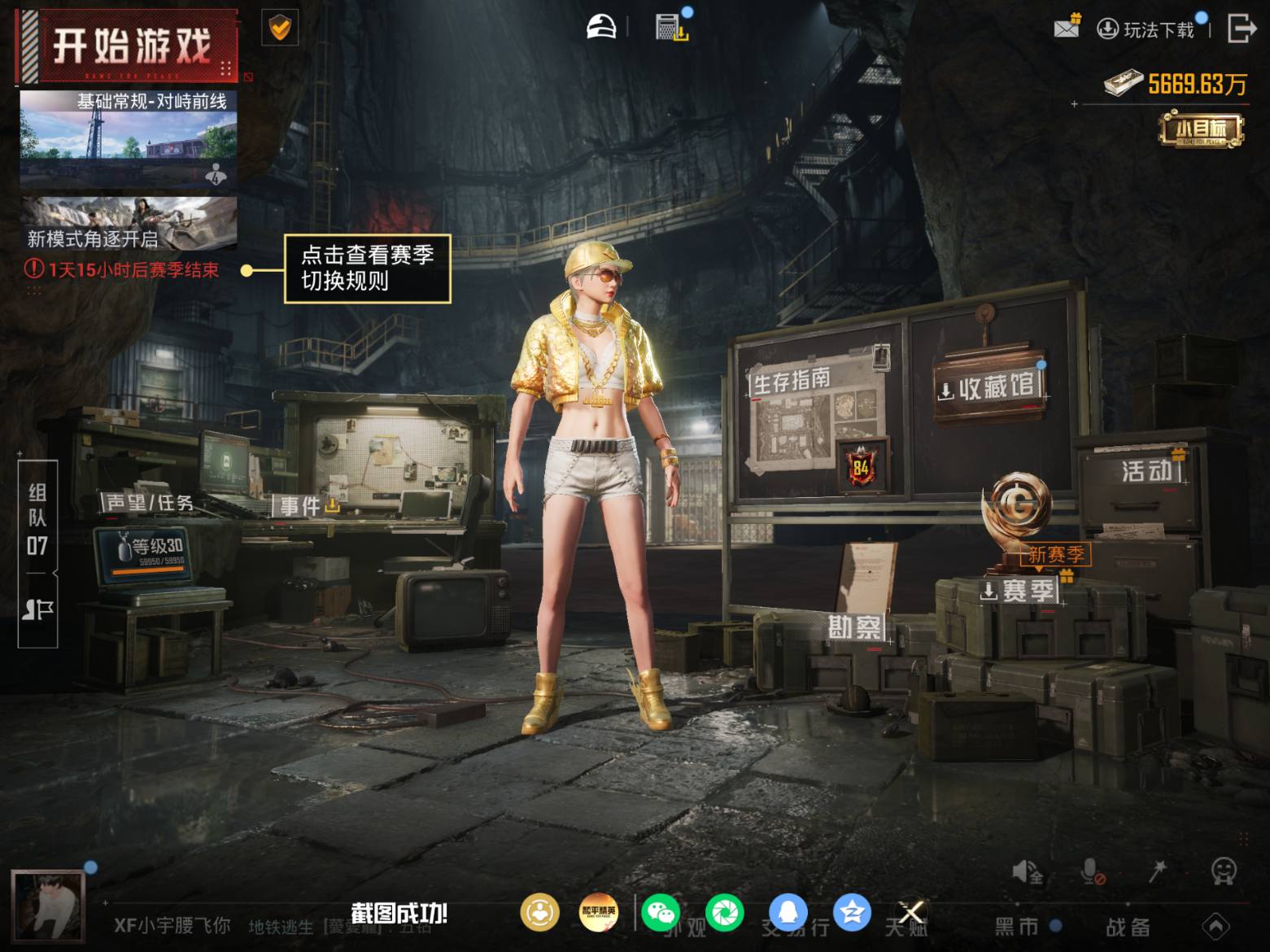This screenshot has width=1270, height=952.
Task: Open the 赛季 season entry
Action: (x=1018, y=590)
